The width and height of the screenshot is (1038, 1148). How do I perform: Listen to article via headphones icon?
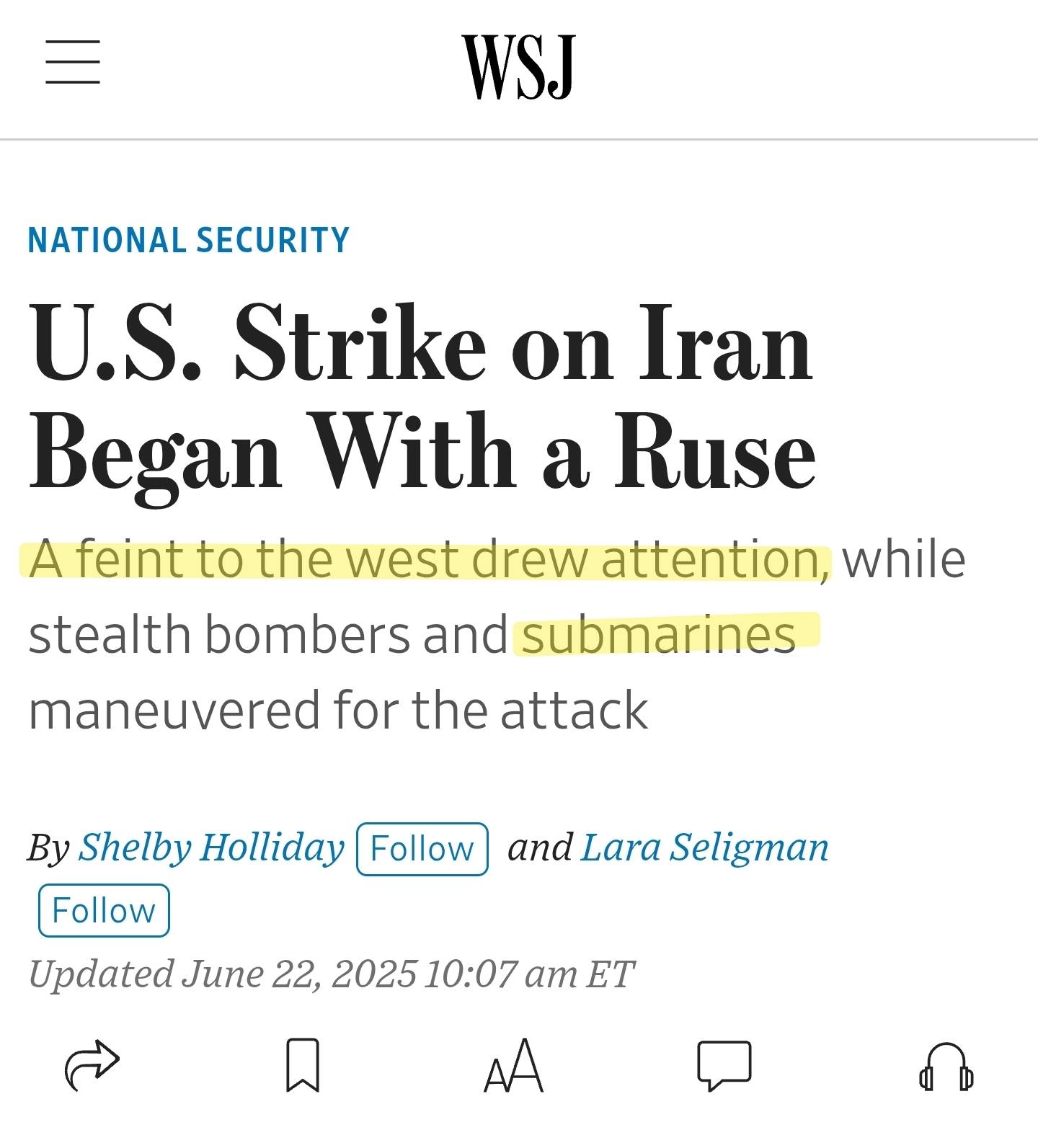[946, 1067]
